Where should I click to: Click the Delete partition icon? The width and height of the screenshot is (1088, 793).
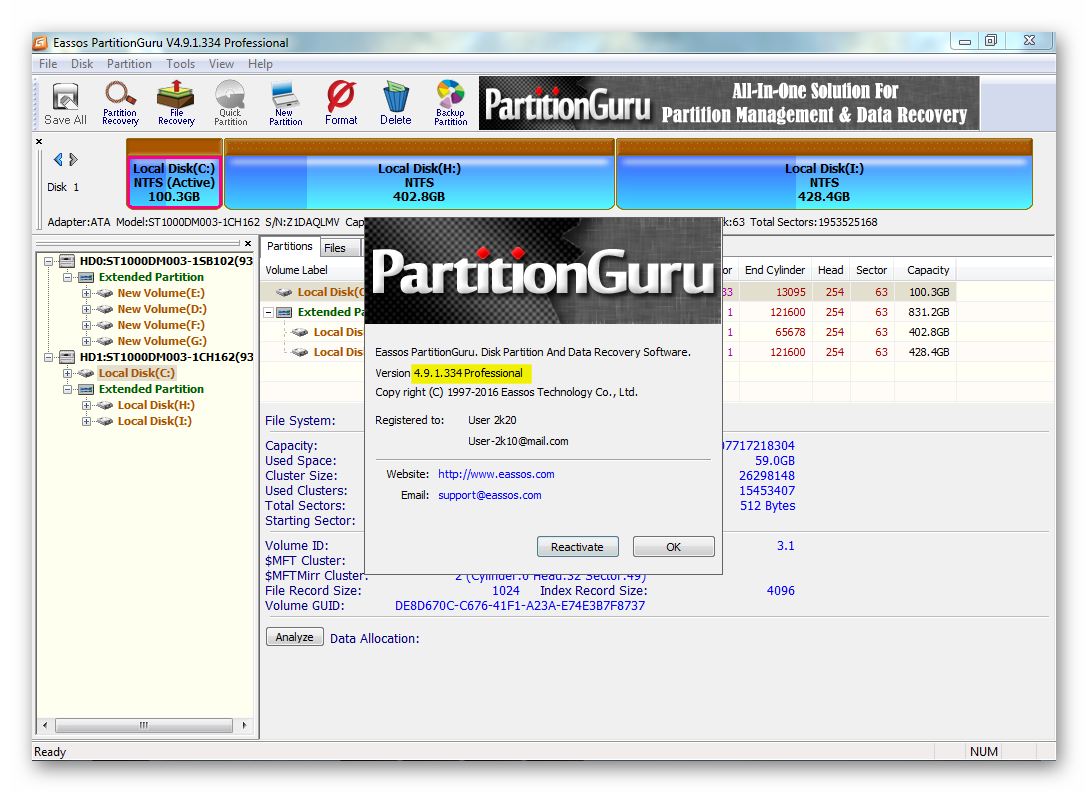click(396, 103)
